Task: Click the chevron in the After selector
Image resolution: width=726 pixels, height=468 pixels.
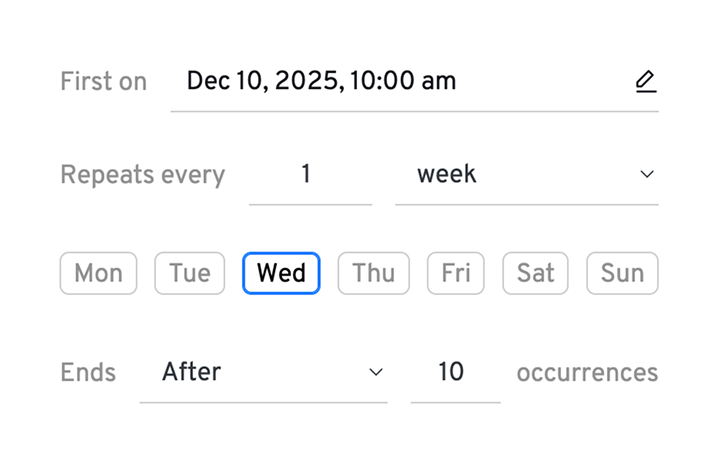Action: point(376,373)
